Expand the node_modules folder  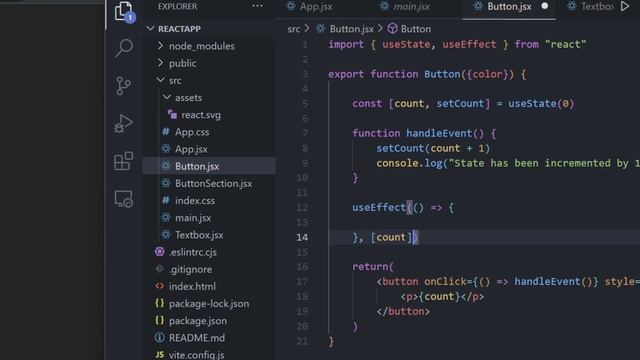[160, 46]
